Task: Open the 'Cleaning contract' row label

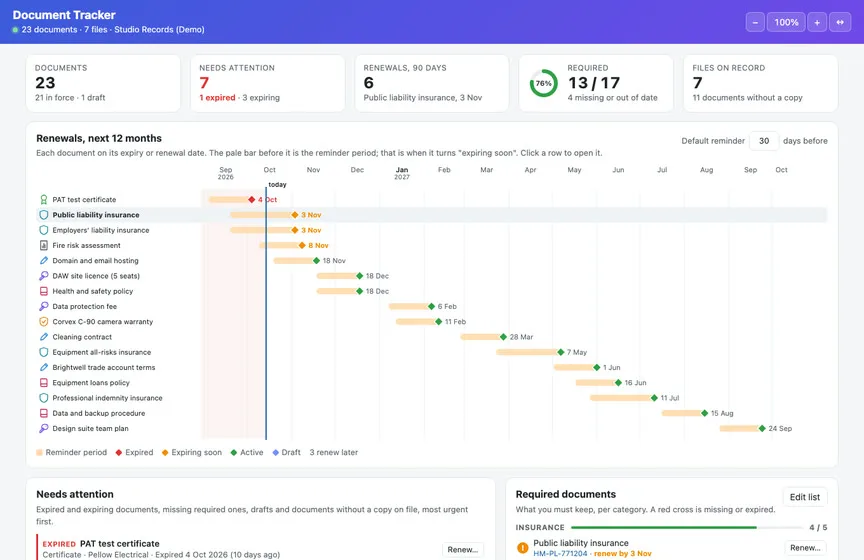Action: pyautogui.click(x=82, y=337)
